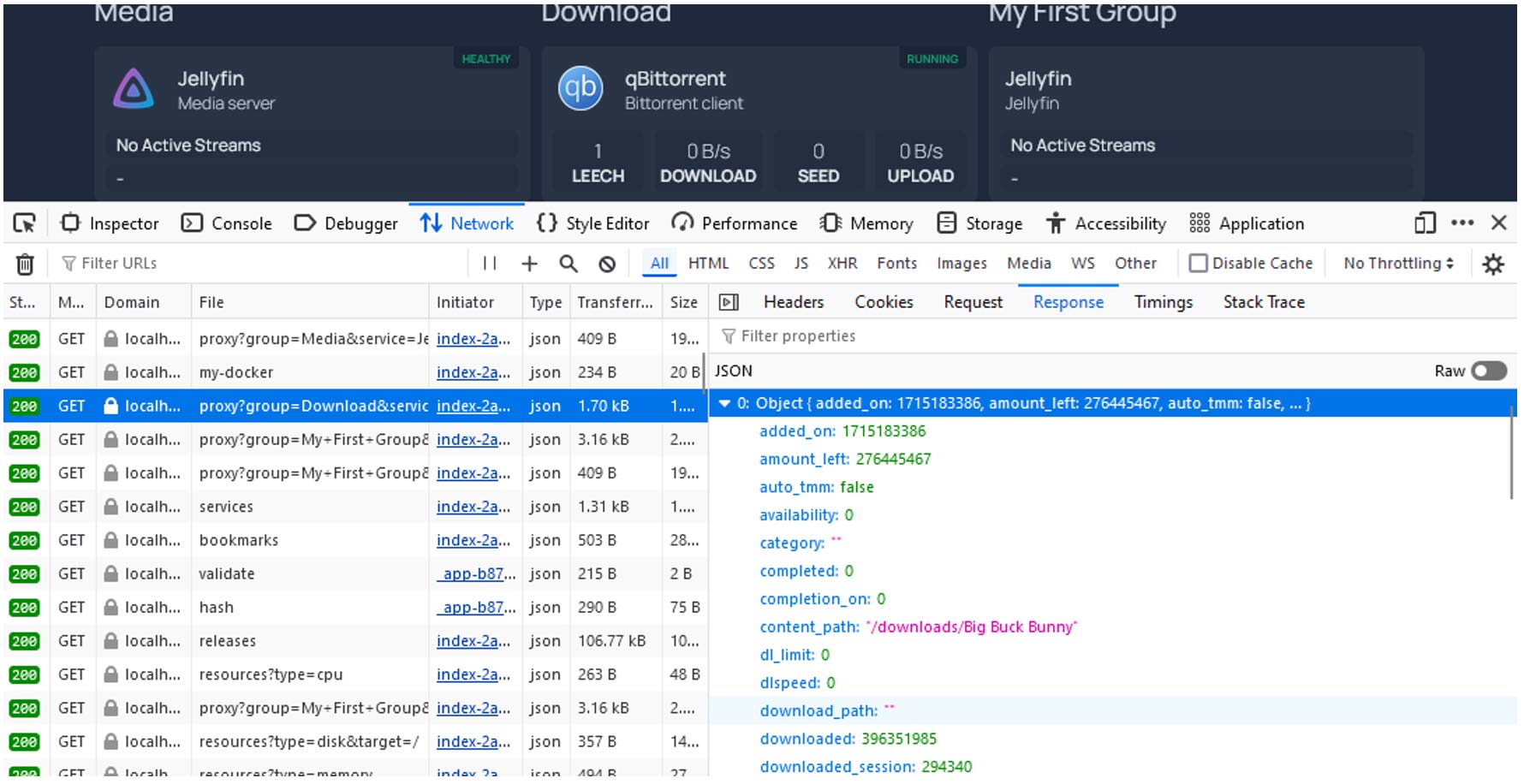
Task: Create a new request with the plus icon
Action: (x=529, y=263)
